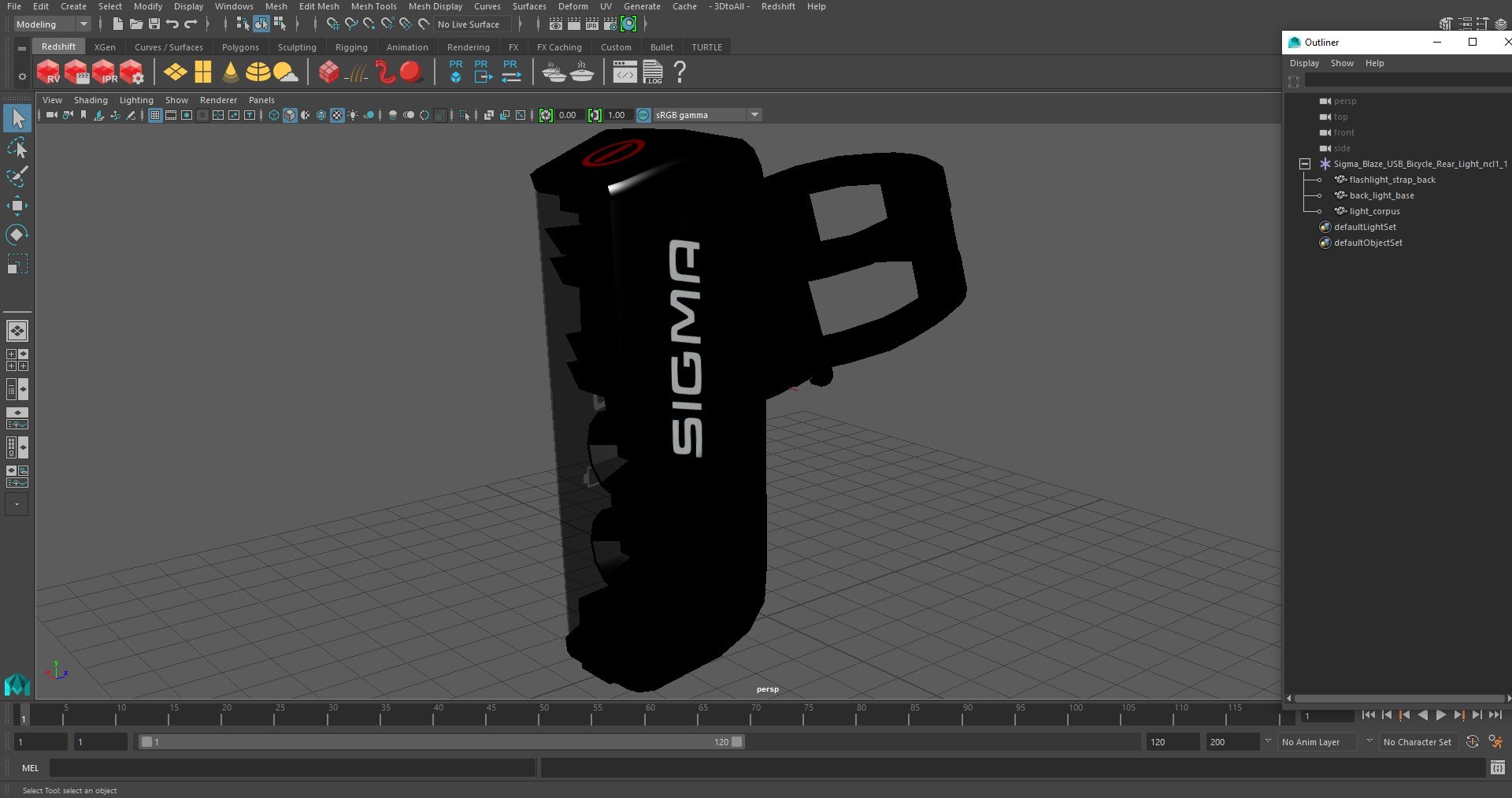Redo the last undone action
The height and width of the screenshot is (798, 1512).
tap(191, 24)
